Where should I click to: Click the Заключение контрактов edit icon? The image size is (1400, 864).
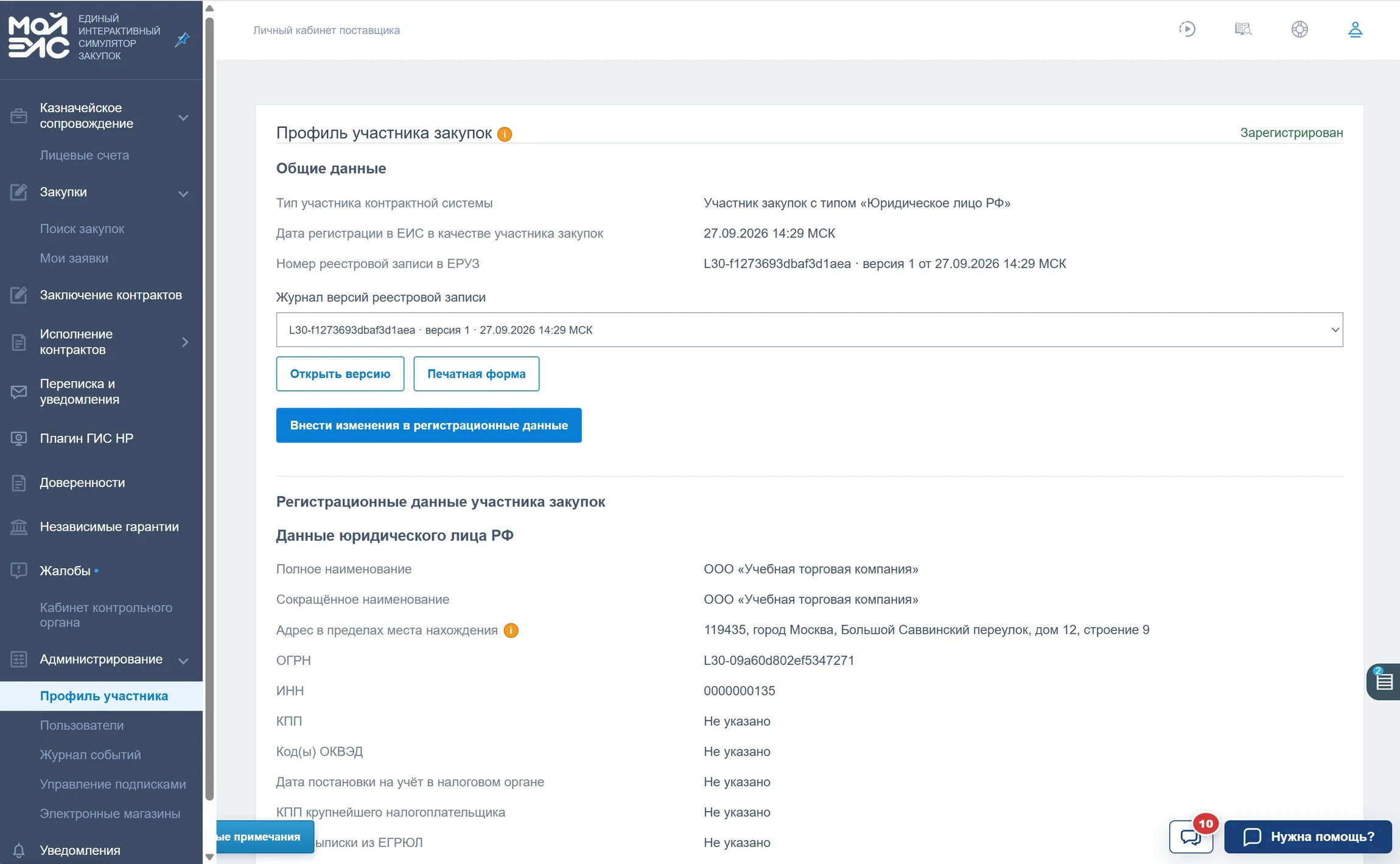[x=19, y=295]
